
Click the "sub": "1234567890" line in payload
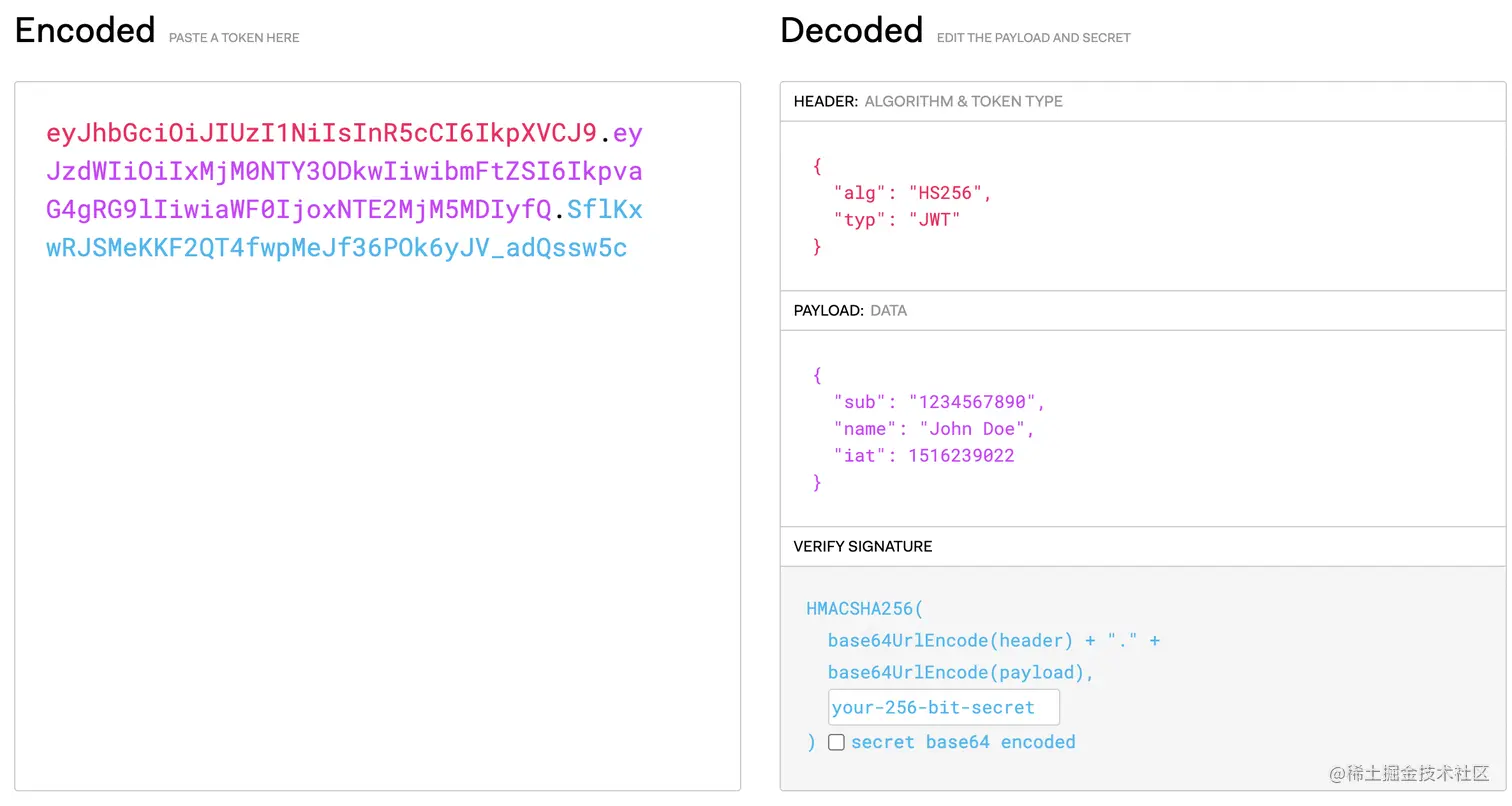(939, 402)
